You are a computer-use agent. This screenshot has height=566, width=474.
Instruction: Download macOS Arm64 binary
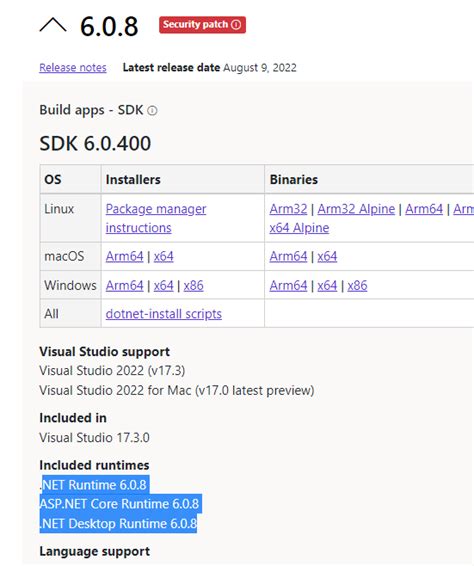coord(288,256)
